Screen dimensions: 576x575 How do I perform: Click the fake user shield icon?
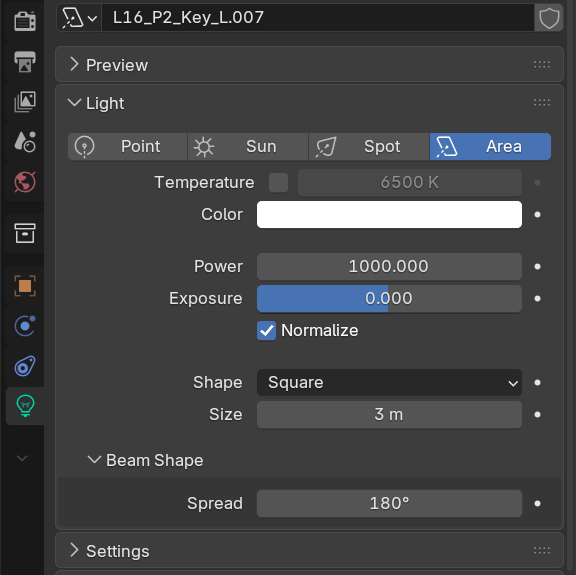click(x=549, y=18)
